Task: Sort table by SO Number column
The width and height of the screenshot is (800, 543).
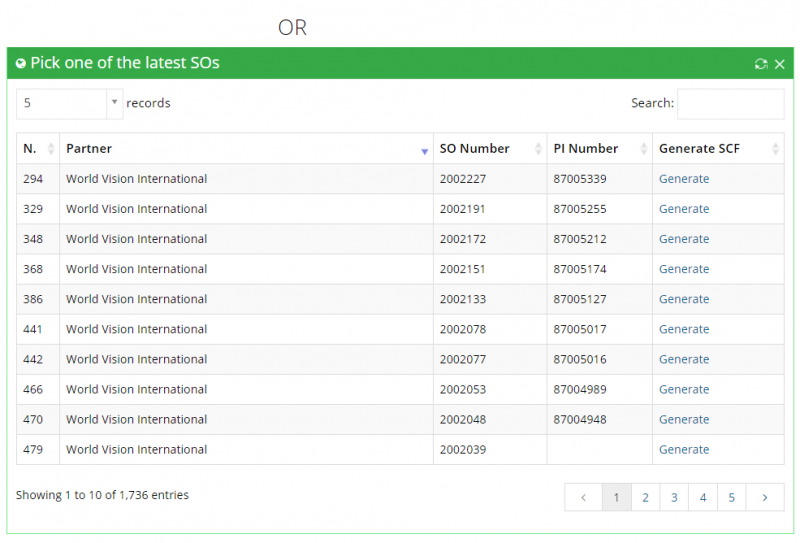Action: (539, 149)
